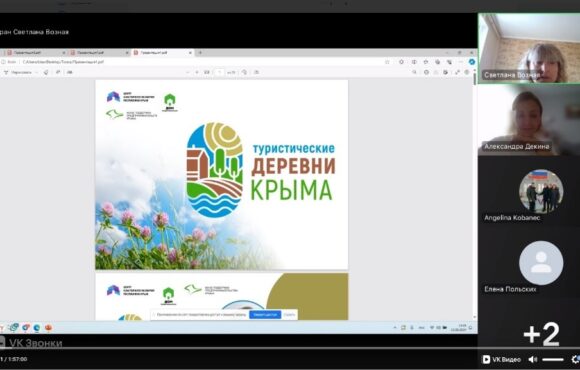Viewport: 580px width, 370px height.
Task: Show hidden system tray icons chevron
Action: pos(395,327)
